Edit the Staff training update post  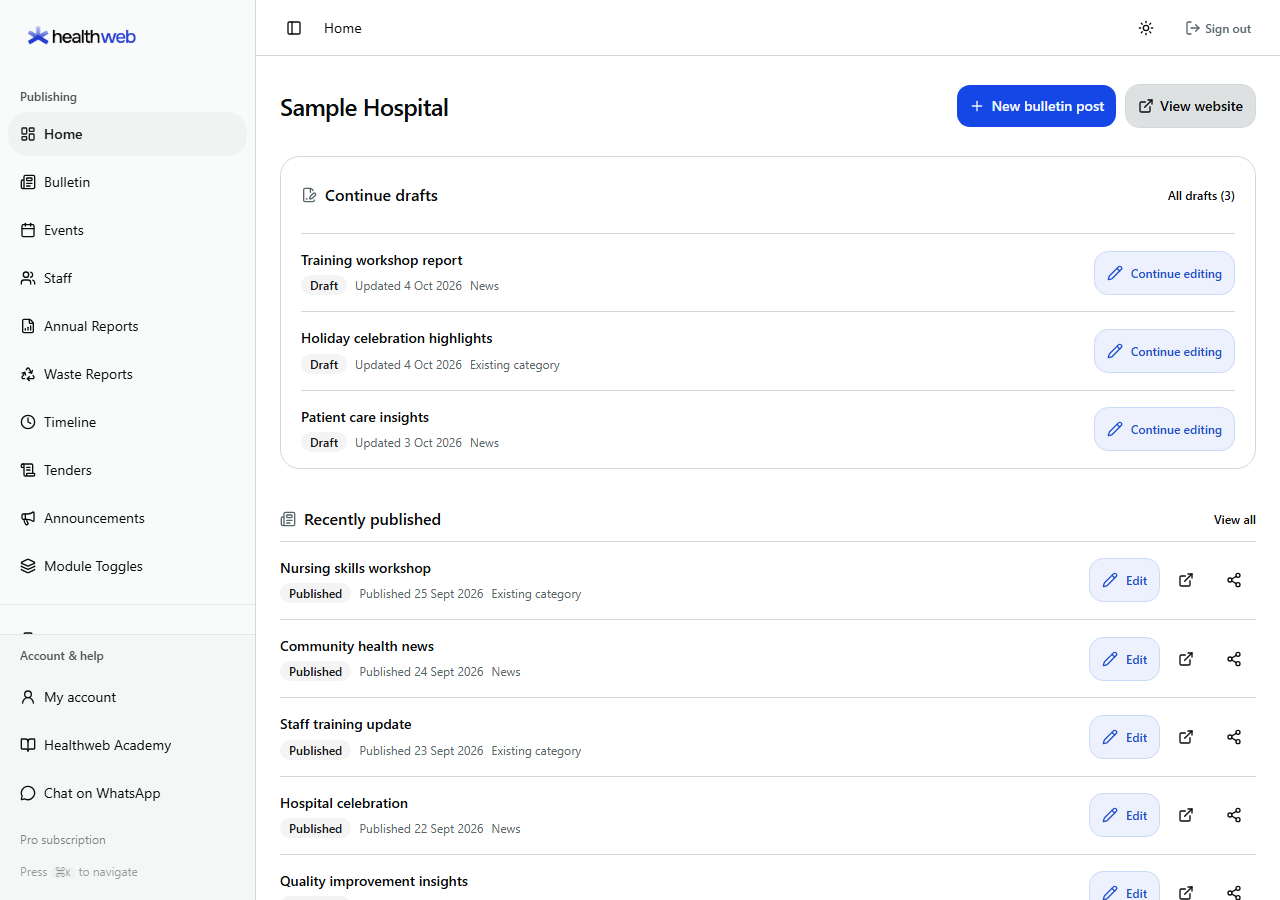(1124, 737)
